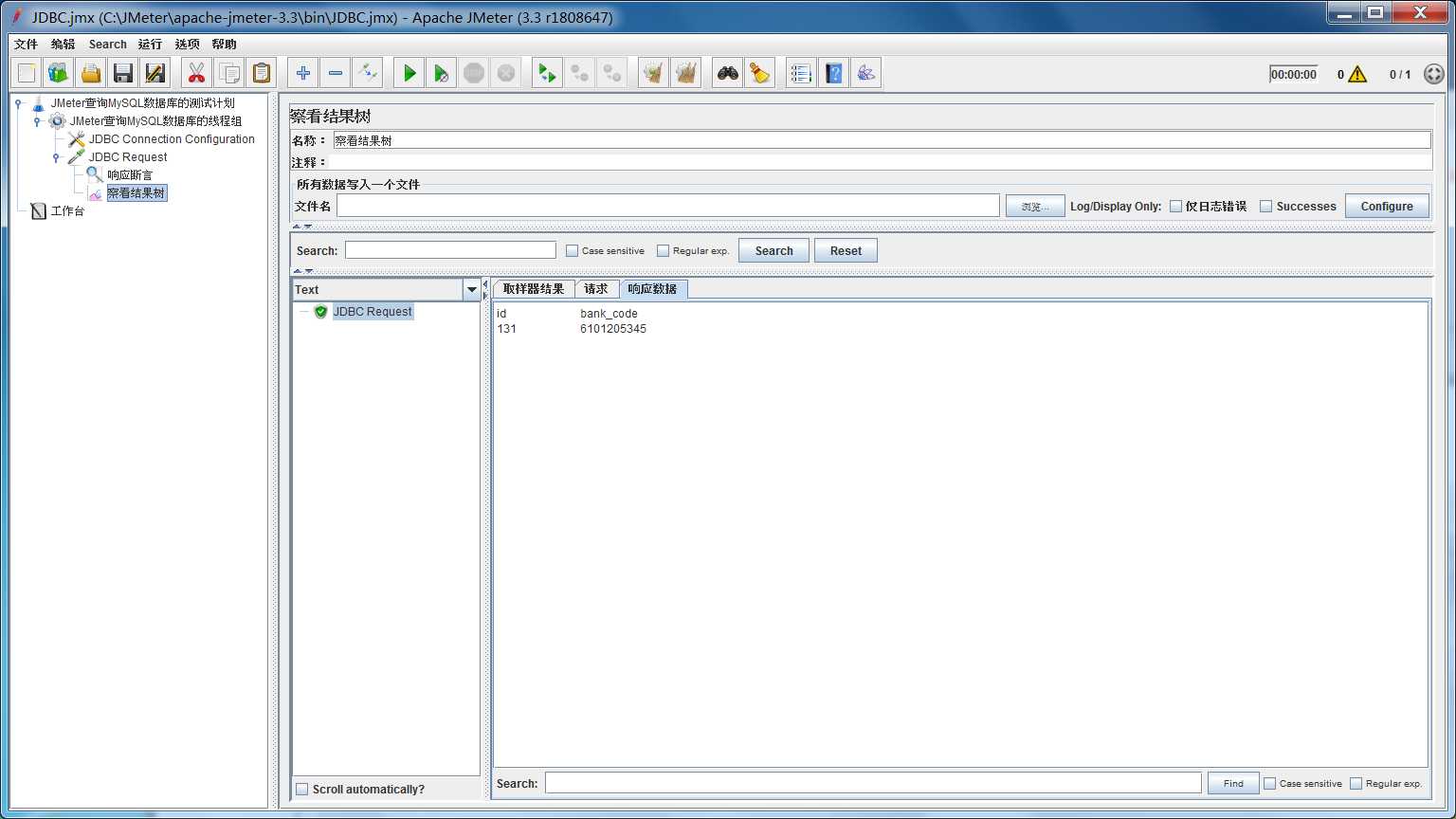Open the 选项 menu
Screen dimensions: 1456x819
tap(187, 45)
